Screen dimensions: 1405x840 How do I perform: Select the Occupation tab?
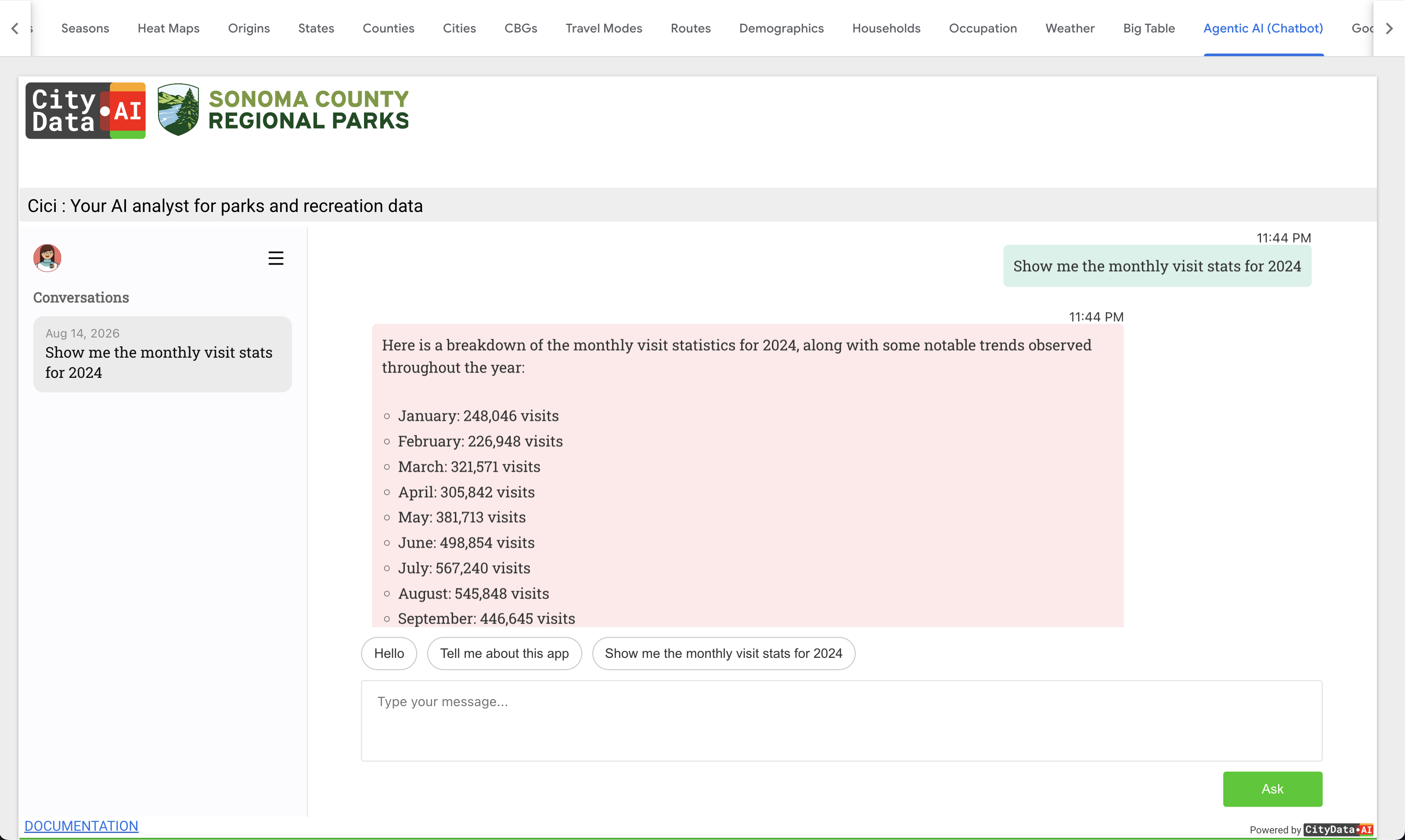pos(983,28)
